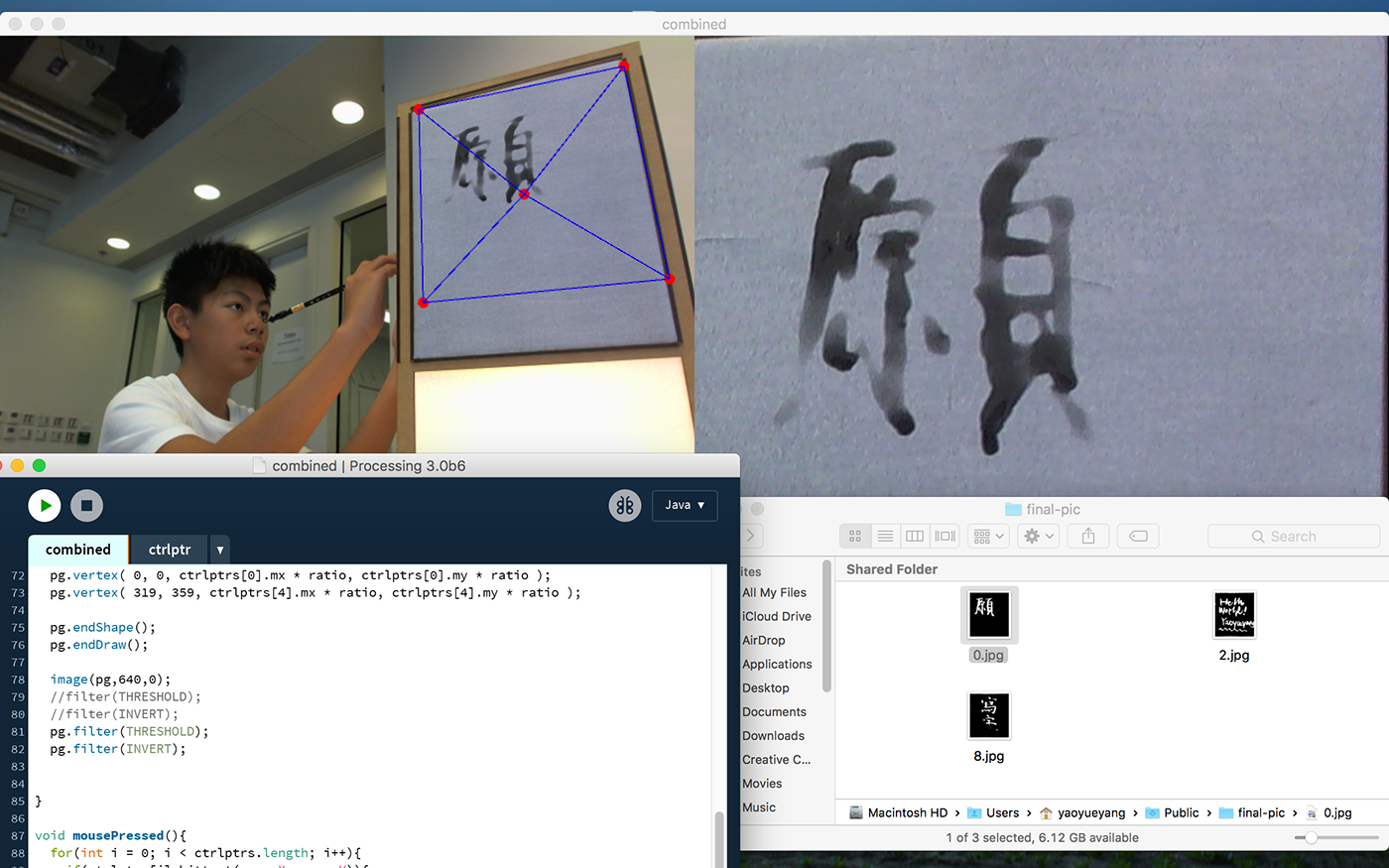Viewport: 1389px width, 868px height.
Task: Click the Finder Edit Tags button
Action: pyautogui.click(x=1138, y=536)
